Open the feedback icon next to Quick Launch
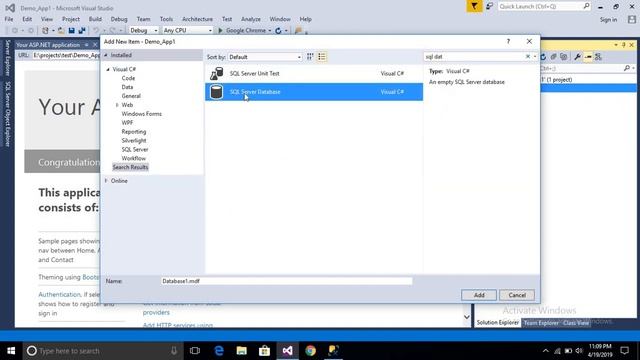Screen dimensions: 640x360 coord(489,6)
